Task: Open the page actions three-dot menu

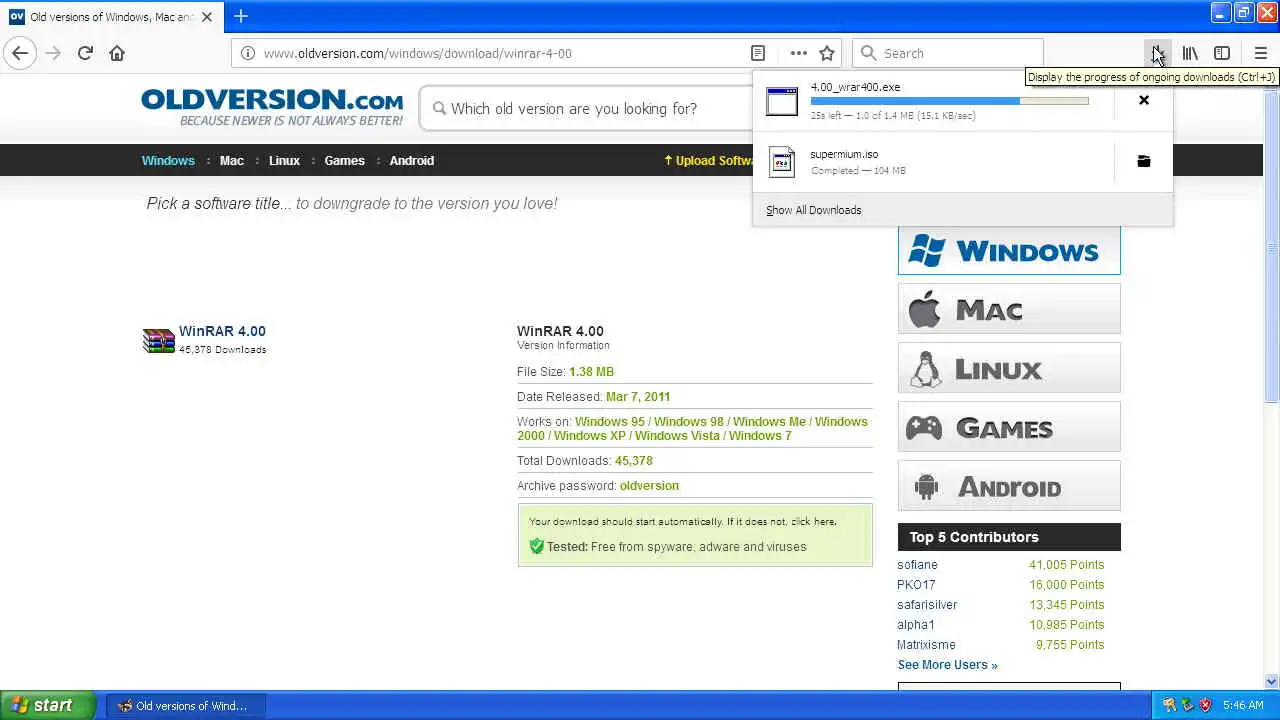Action: pyautogui.click(x=798, y=53)
